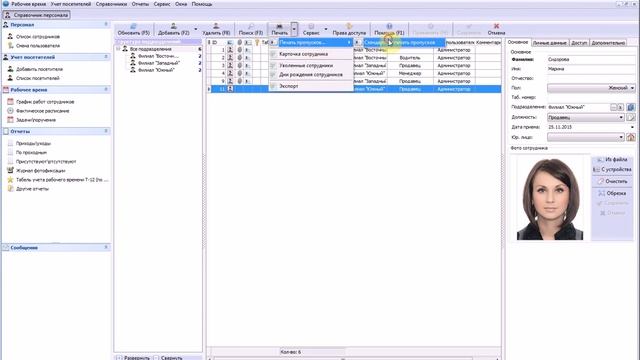The height and width of the screenshot is (360, 640).
Task: Click the Очистить photo button
Action: point(612,181)
